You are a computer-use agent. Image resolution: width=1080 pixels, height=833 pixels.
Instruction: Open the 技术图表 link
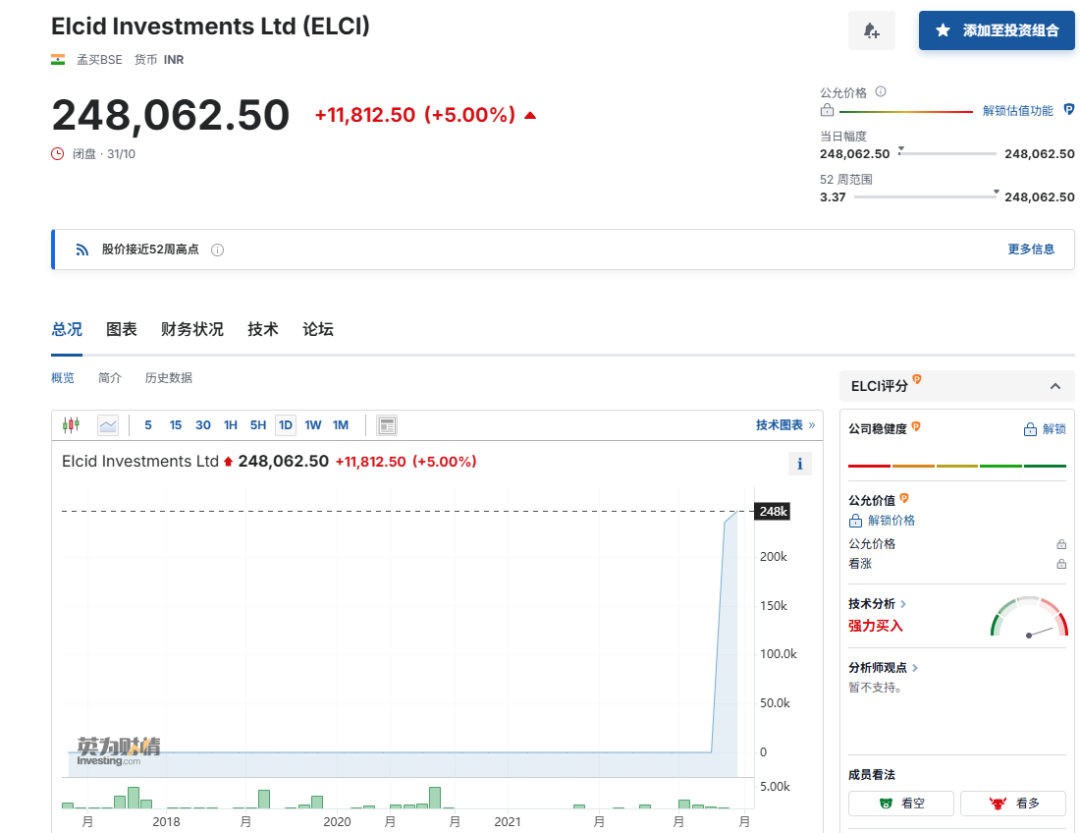(x=785, y=425)
